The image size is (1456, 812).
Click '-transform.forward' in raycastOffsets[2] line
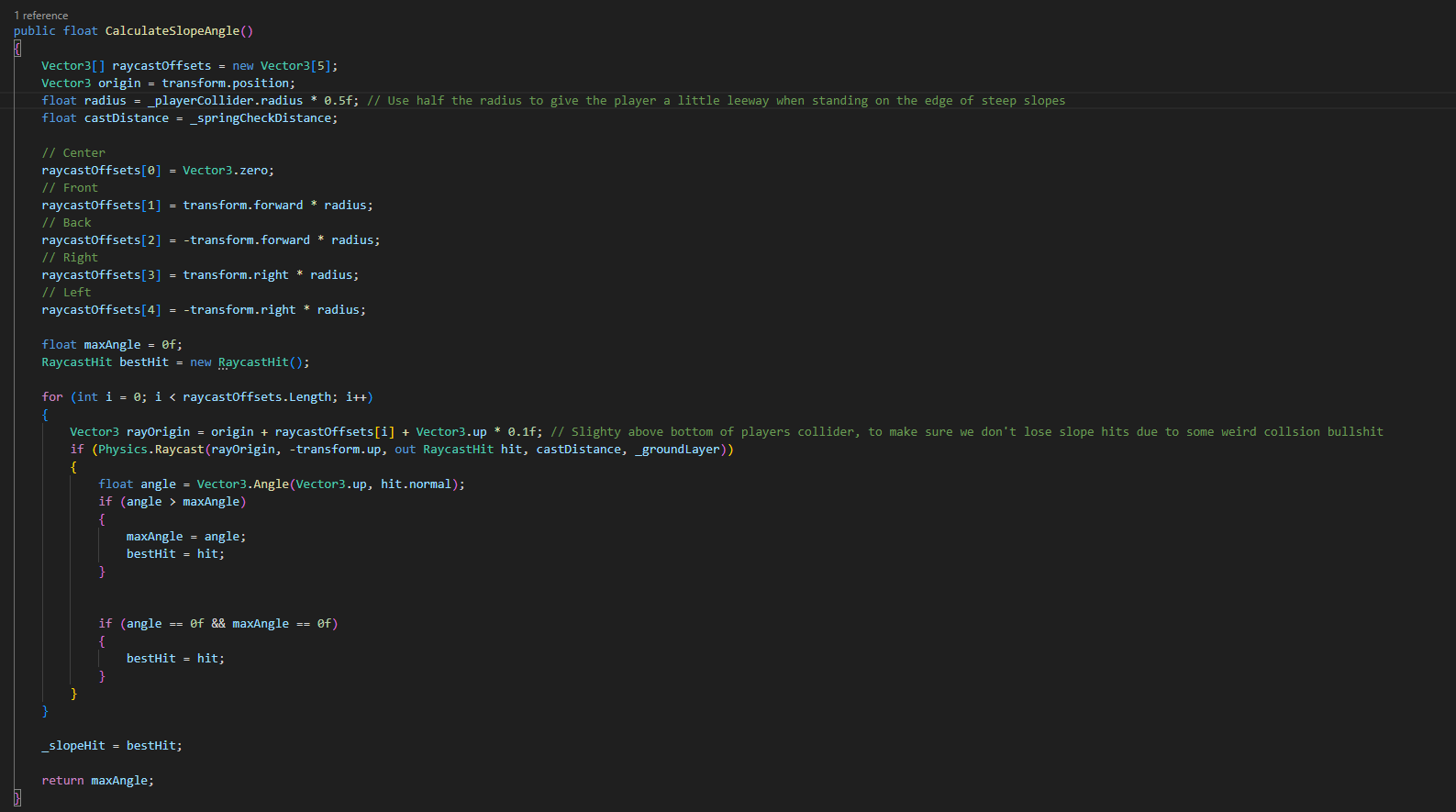pos(247,240)
